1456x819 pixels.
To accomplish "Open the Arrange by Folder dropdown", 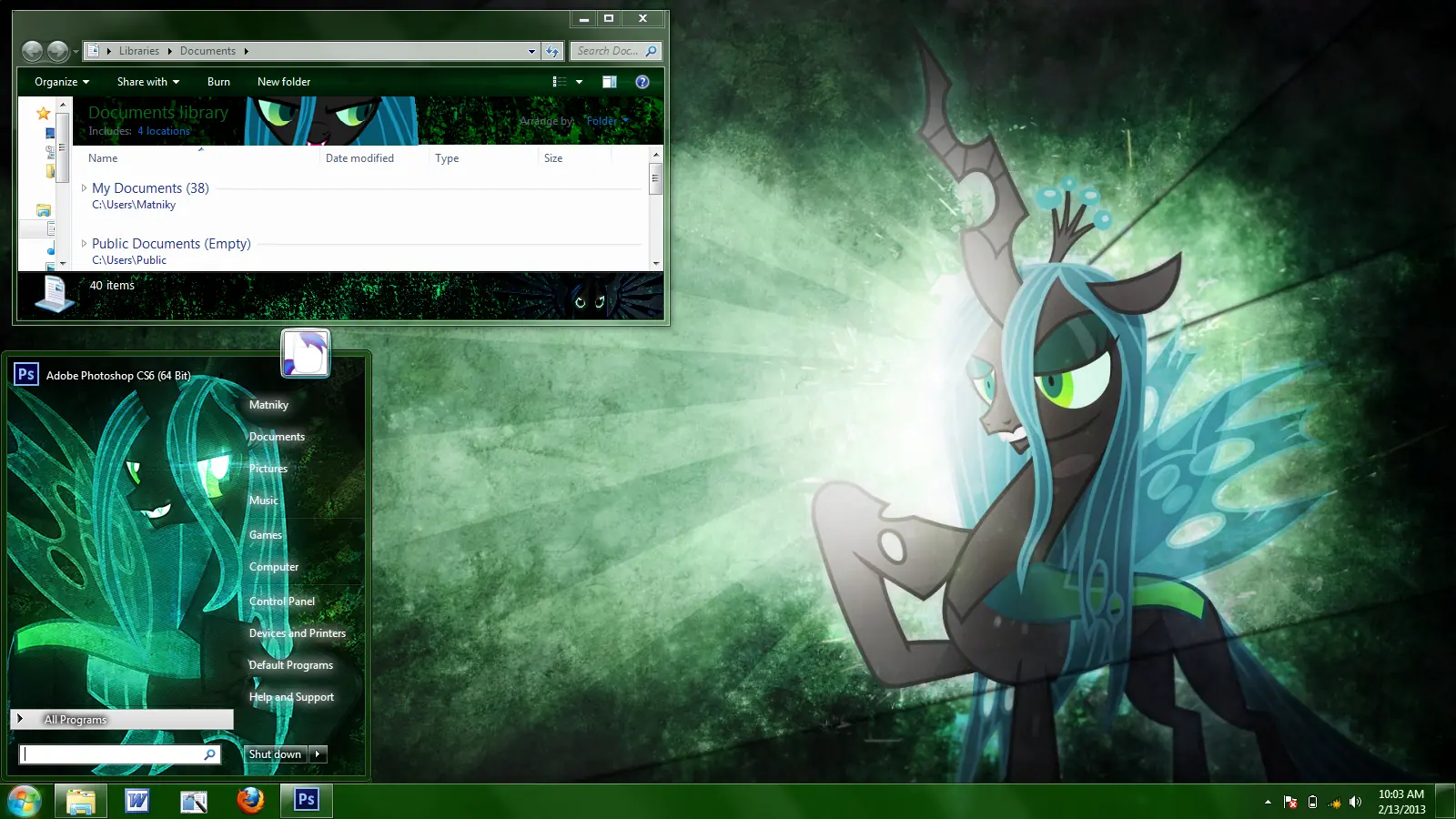I will (607, 121).
